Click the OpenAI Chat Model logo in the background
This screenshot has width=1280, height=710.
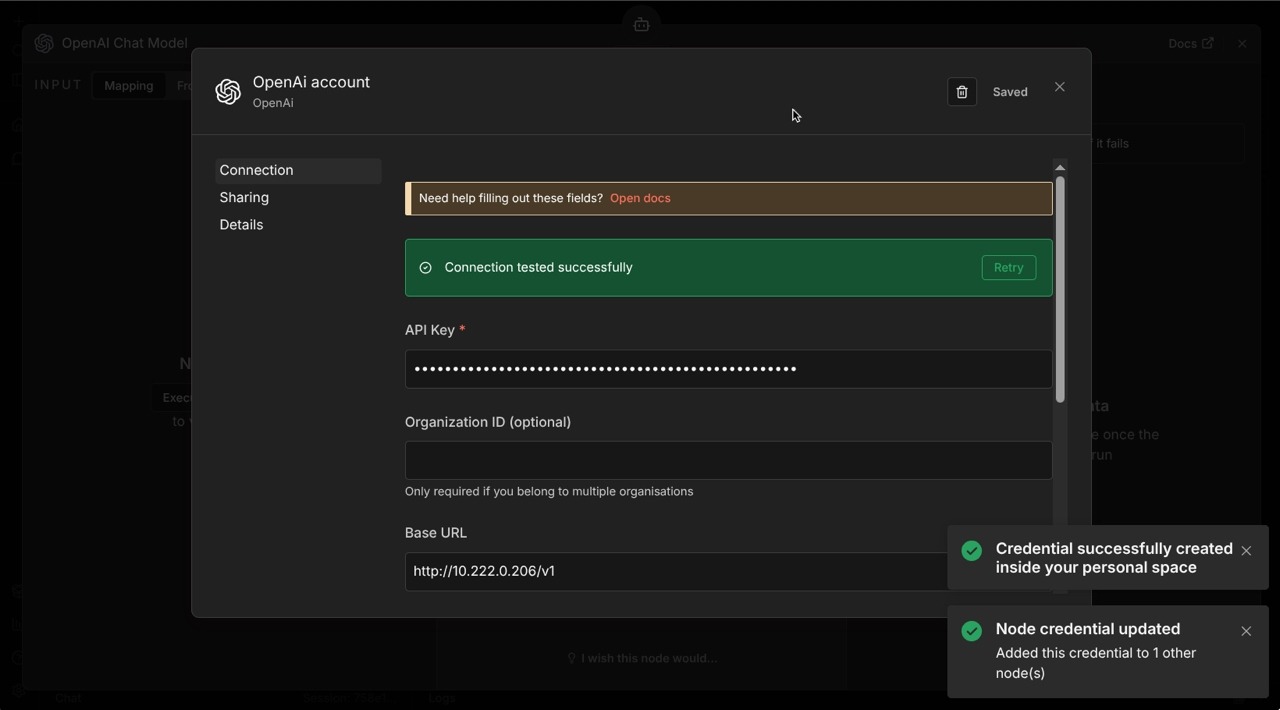click(x=44, y=43)
